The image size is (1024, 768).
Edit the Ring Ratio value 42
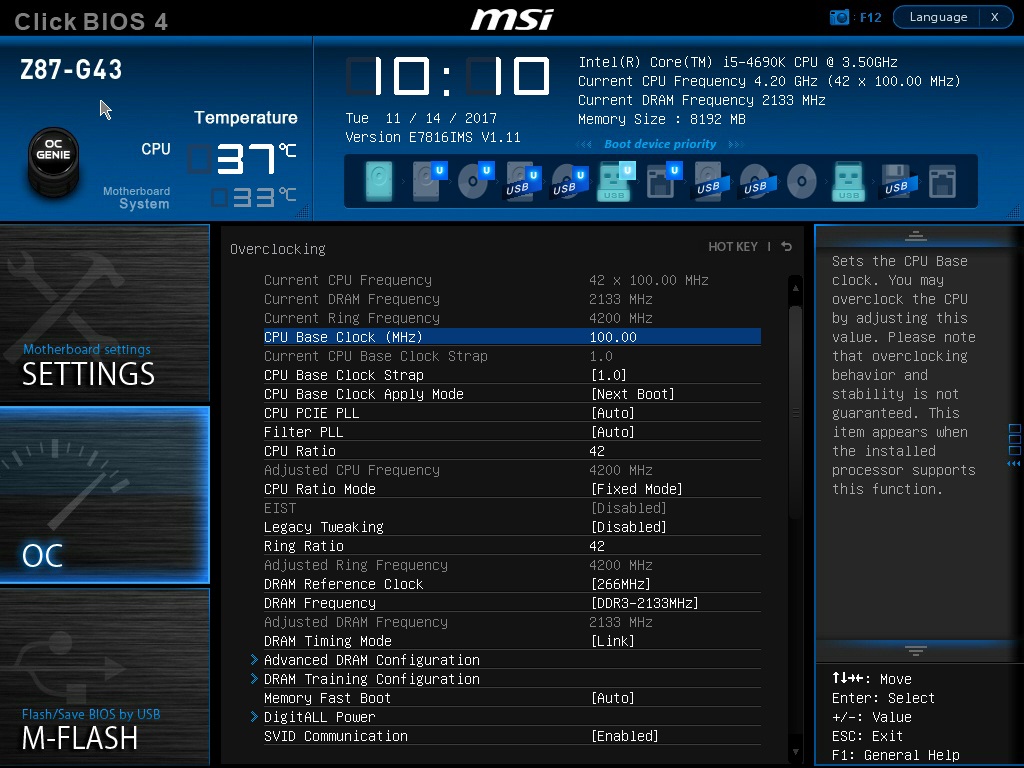597,546
